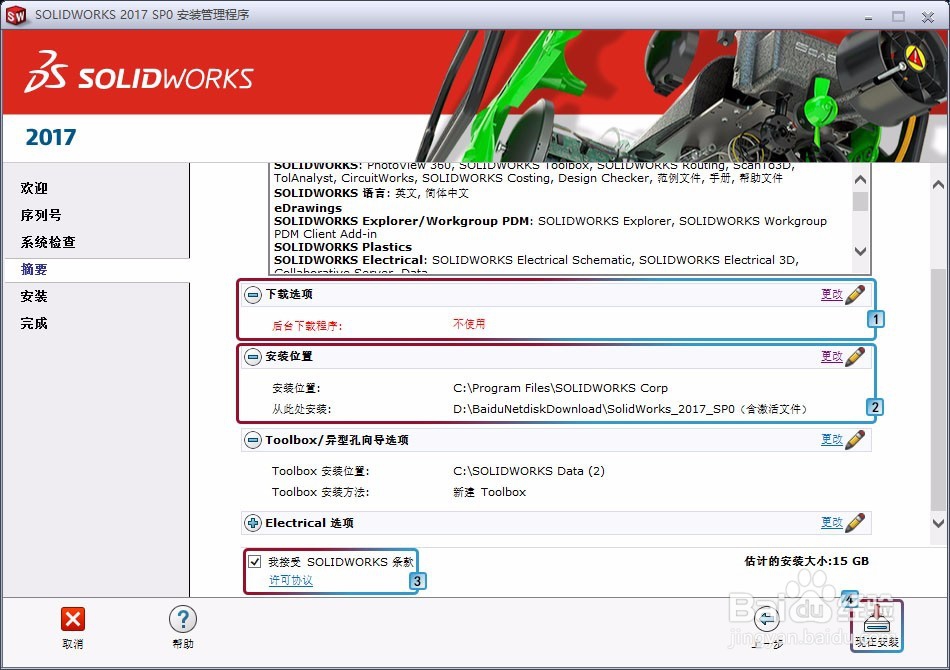Go back with the previous step arrow
950x670 pixels.
point(766,620)
